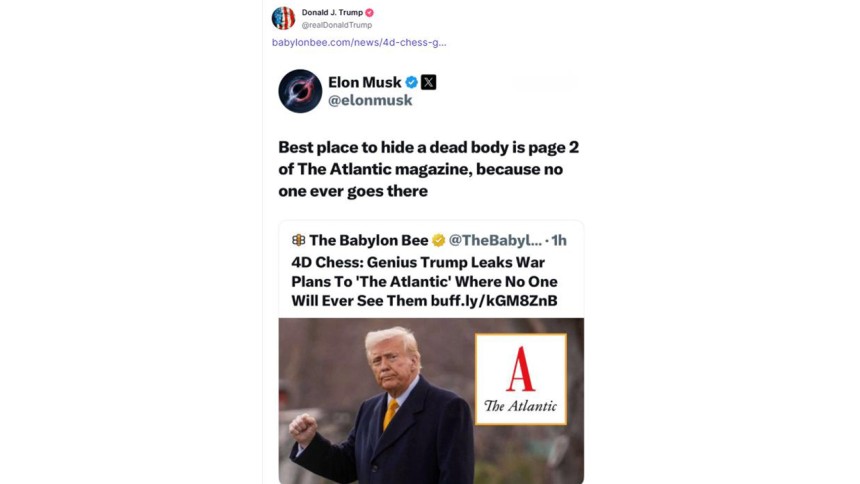The height and width of the screenshot is (484, 860).
Task: Click the 1h timestamp on quoted post
Action: [559, 240]
